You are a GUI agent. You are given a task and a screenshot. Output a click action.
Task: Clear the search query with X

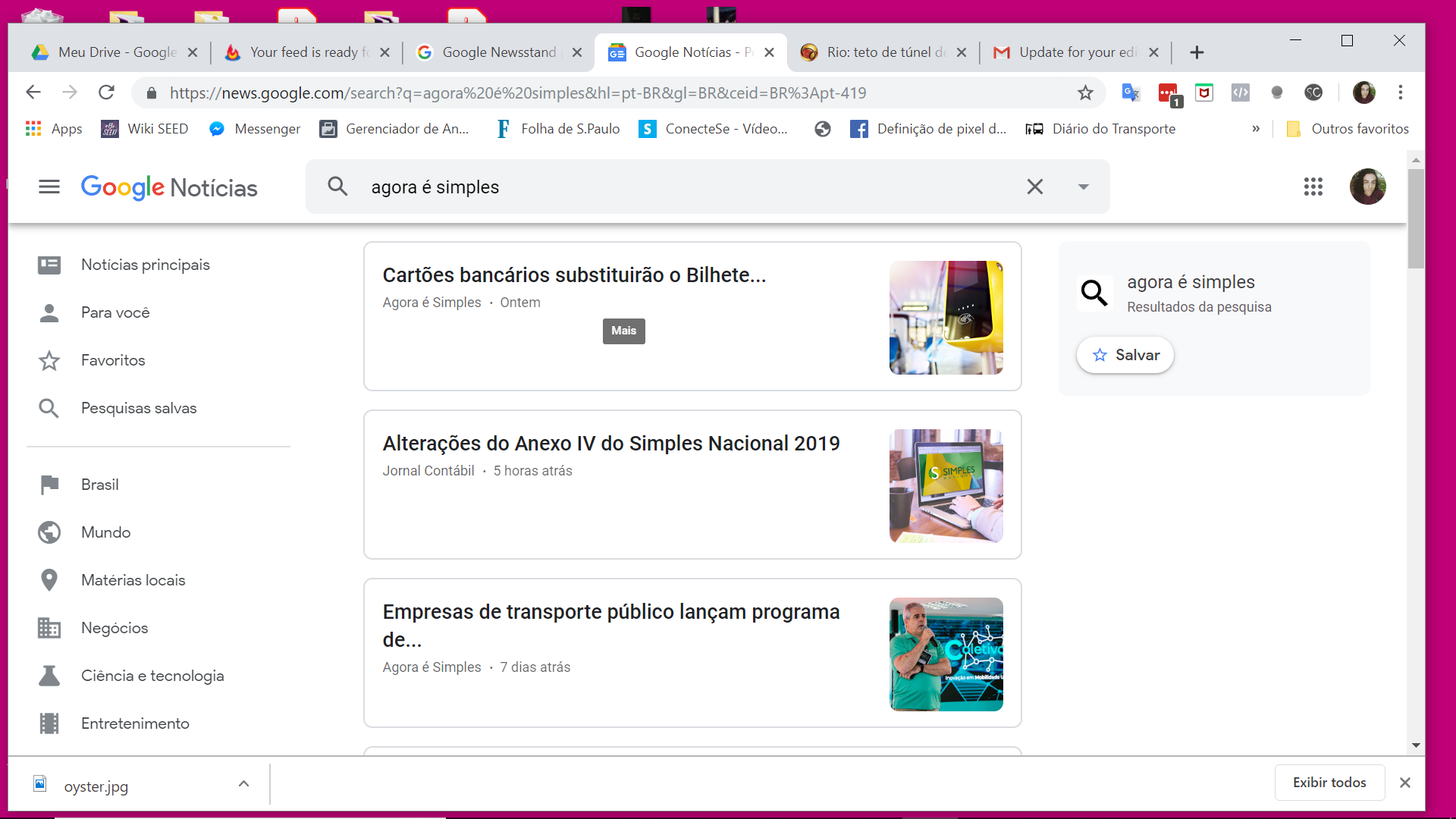(x=1034, y=187)
